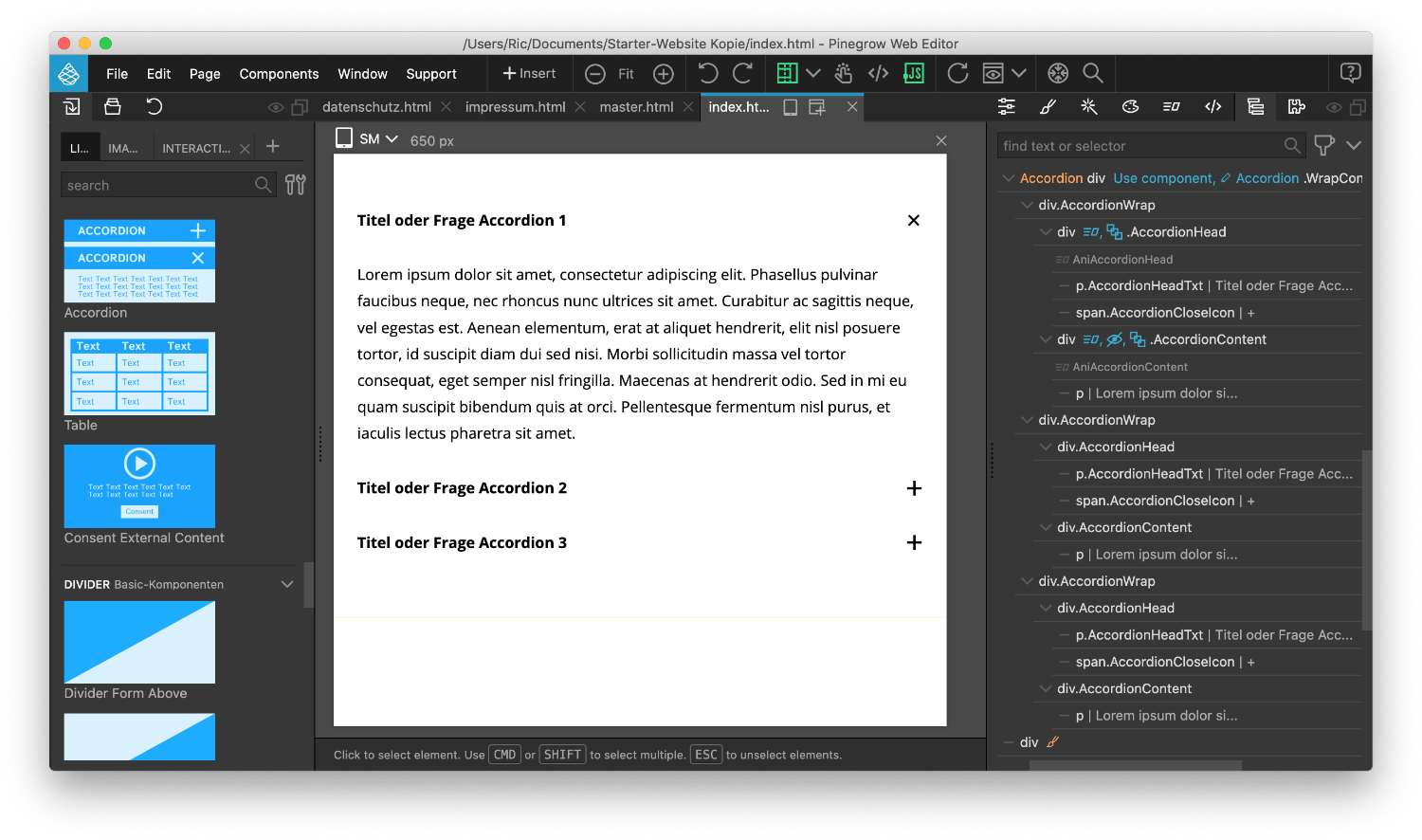Close the index.html tab
Image resolution: width=1422 pixels, height=840 pixels.
pos(852,107)
